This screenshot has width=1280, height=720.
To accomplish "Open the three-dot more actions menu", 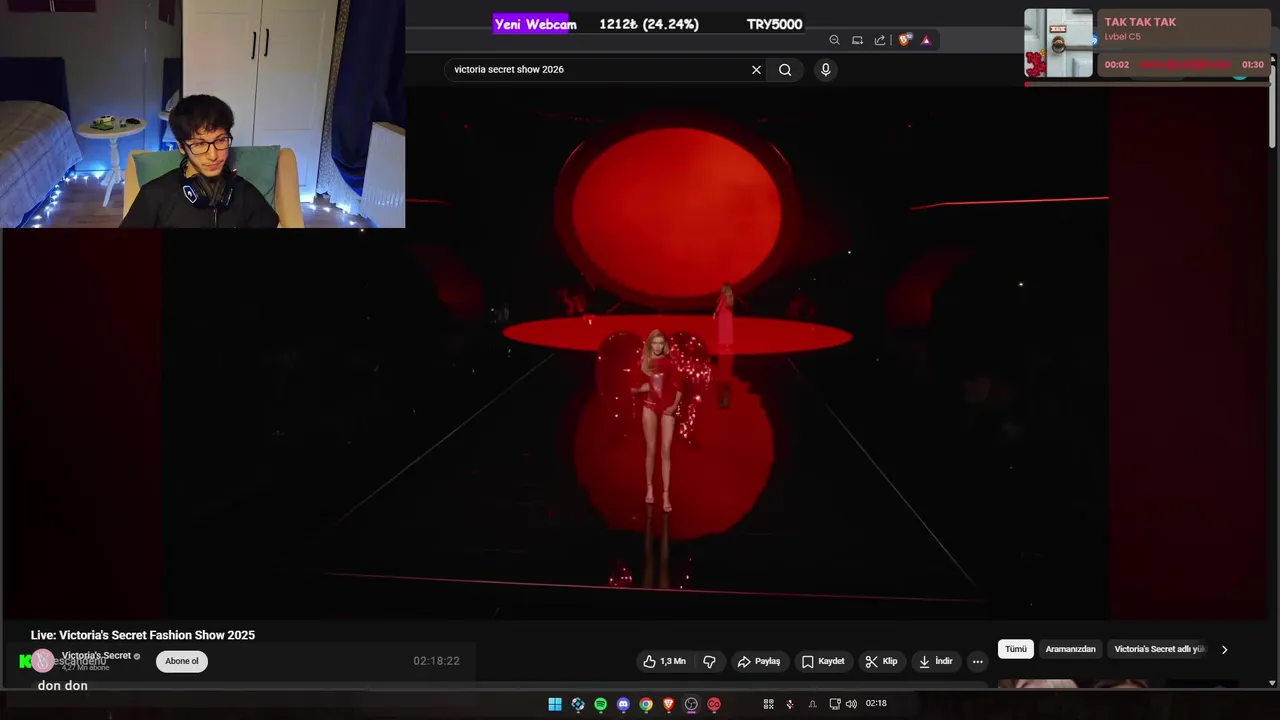I will [x=978, y=661].
